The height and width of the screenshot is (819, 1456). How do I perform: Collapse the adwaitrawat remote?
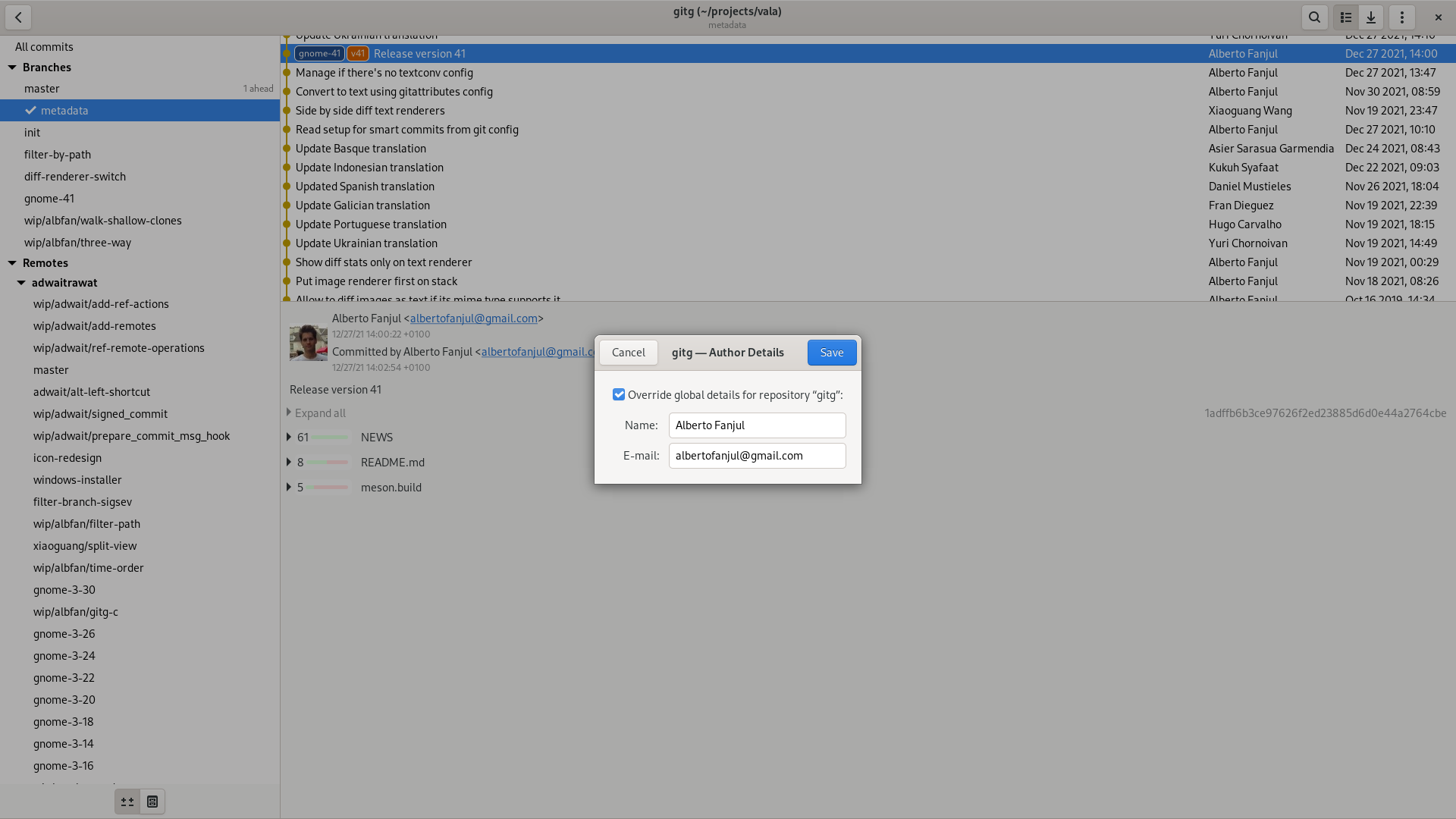click(21, 283)
